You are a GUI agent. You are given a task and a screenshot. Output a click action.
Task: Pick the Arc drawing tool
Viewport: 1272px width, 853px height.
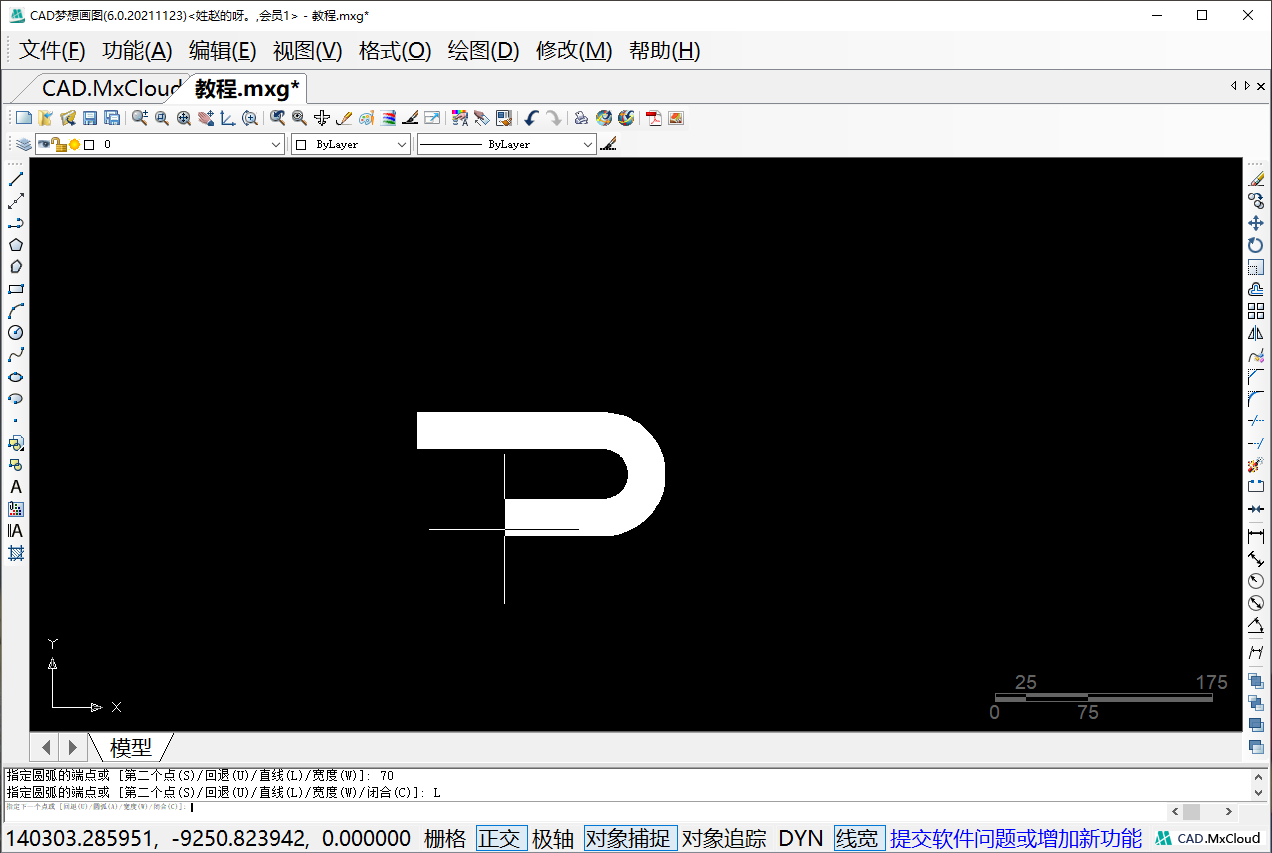[x=15, y=311]
